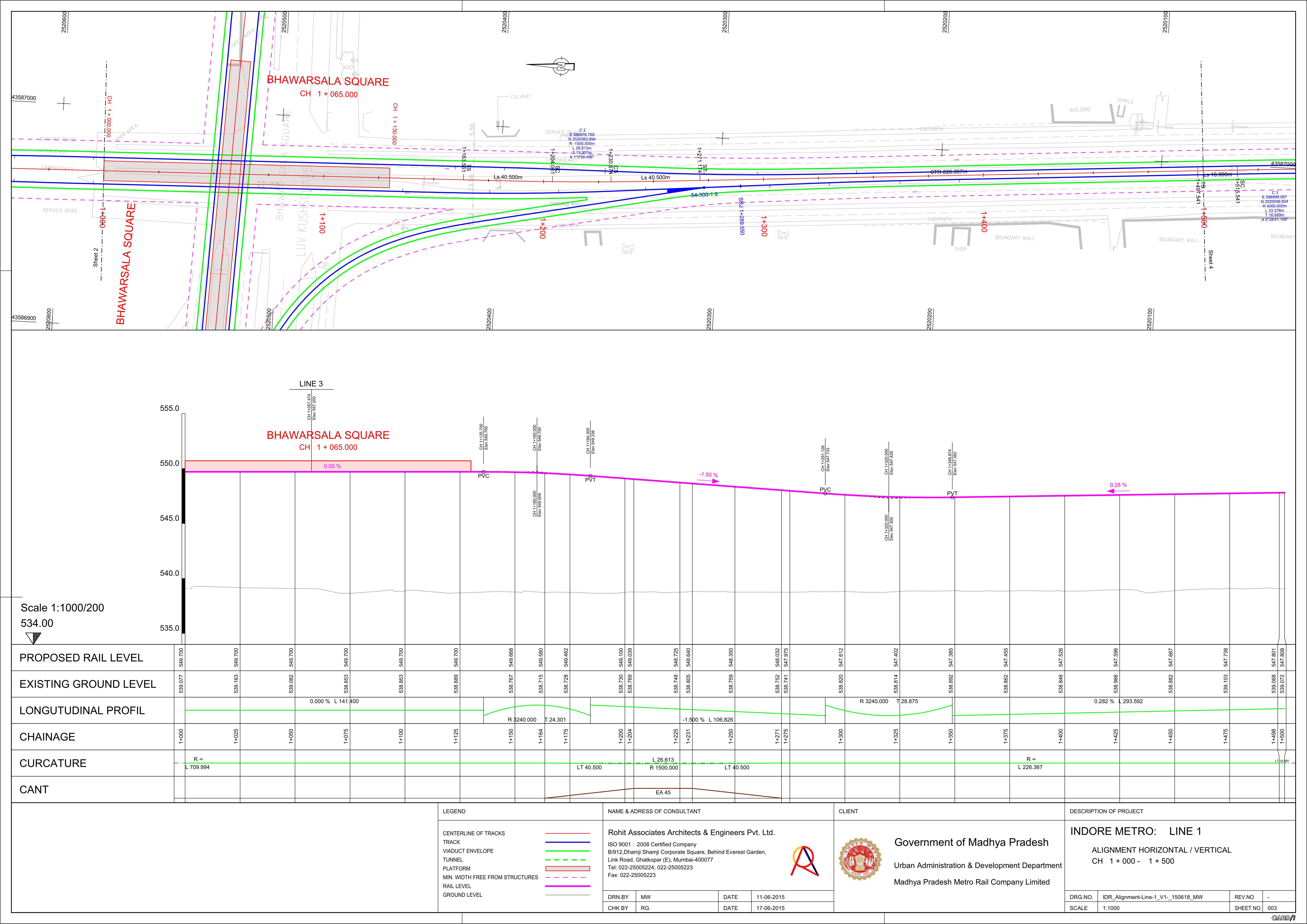
Task: Click the 'Sheet 2' match line label
Action: click(96, 257)
